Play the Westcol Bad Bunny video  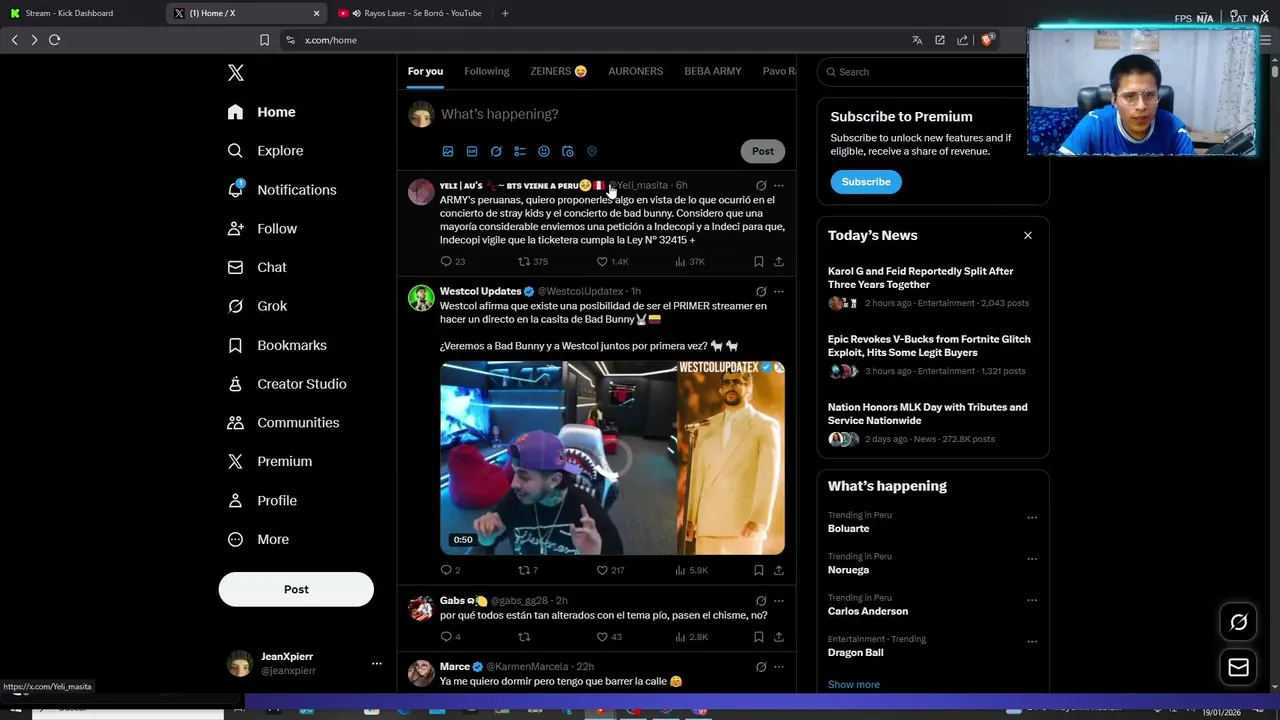(612, 458)
